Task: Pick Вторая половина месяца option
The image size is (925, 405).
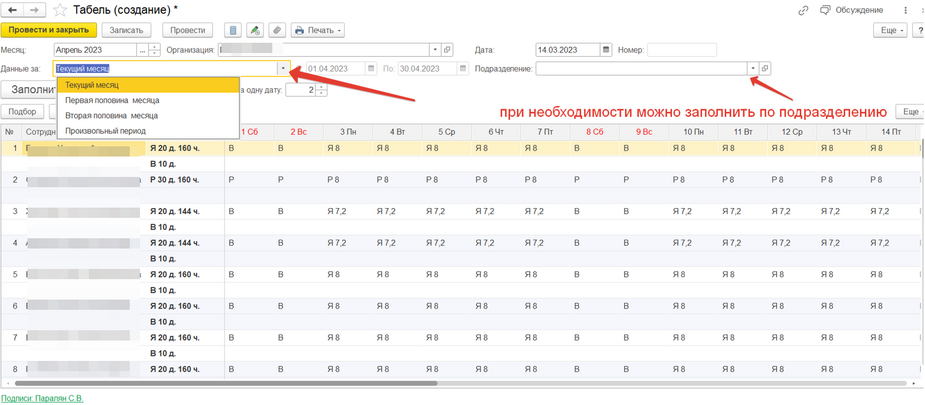Action: point(111,116)
